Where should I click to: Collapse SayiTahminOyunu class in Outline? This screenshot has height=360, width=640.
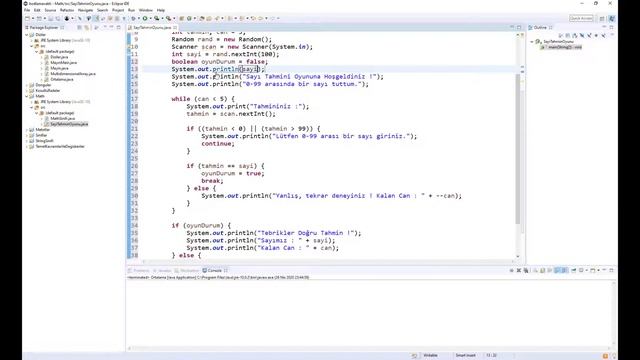click(532, 42)
